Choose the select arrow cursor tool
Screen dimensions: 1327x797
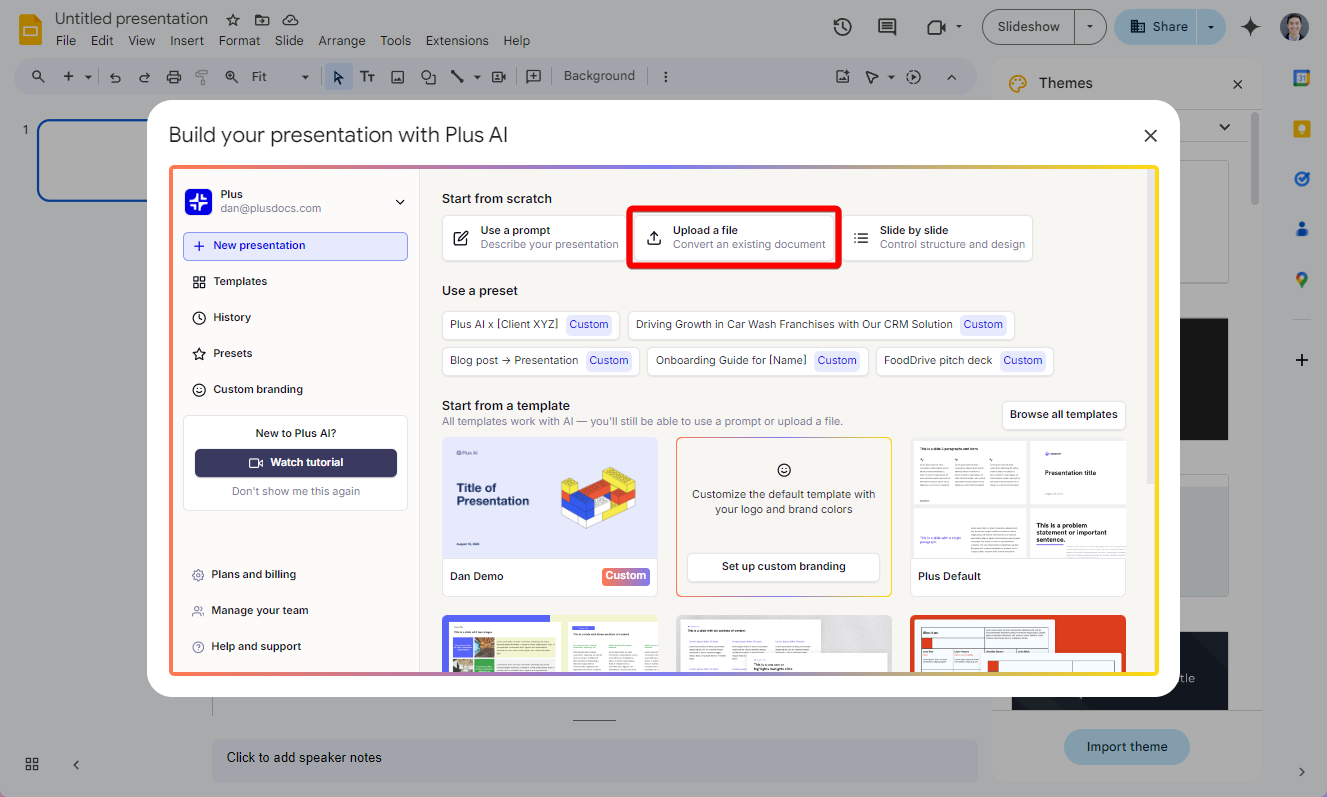338,76
